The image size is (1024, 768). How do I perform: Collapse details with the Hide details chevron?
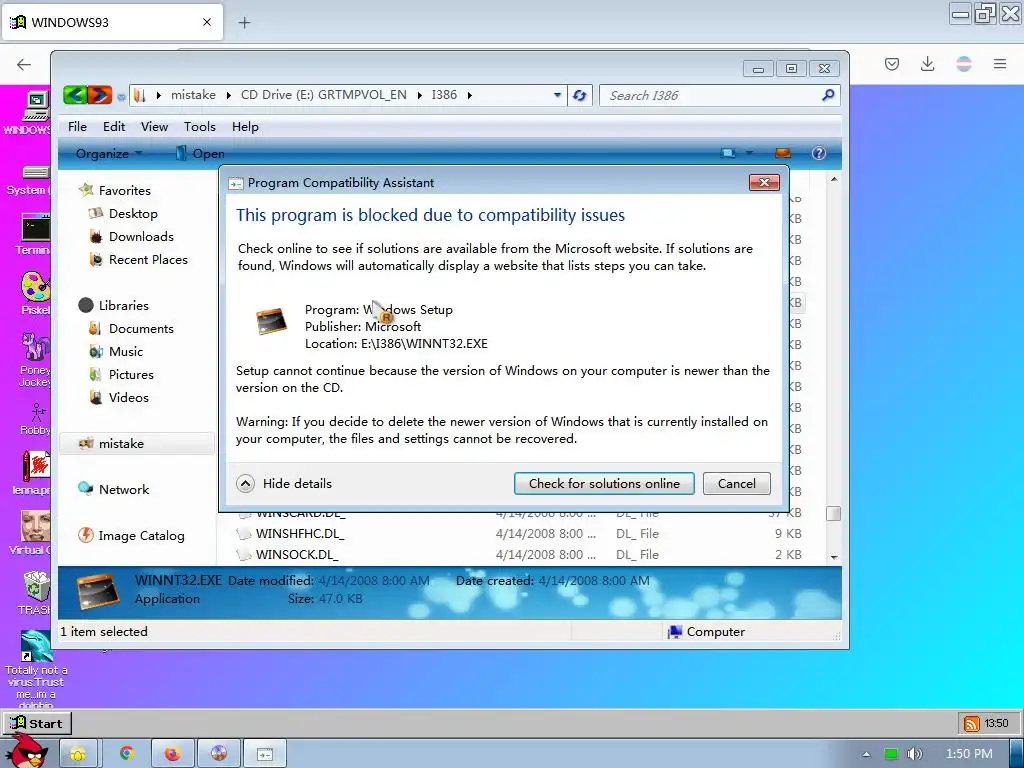[245, 483]
